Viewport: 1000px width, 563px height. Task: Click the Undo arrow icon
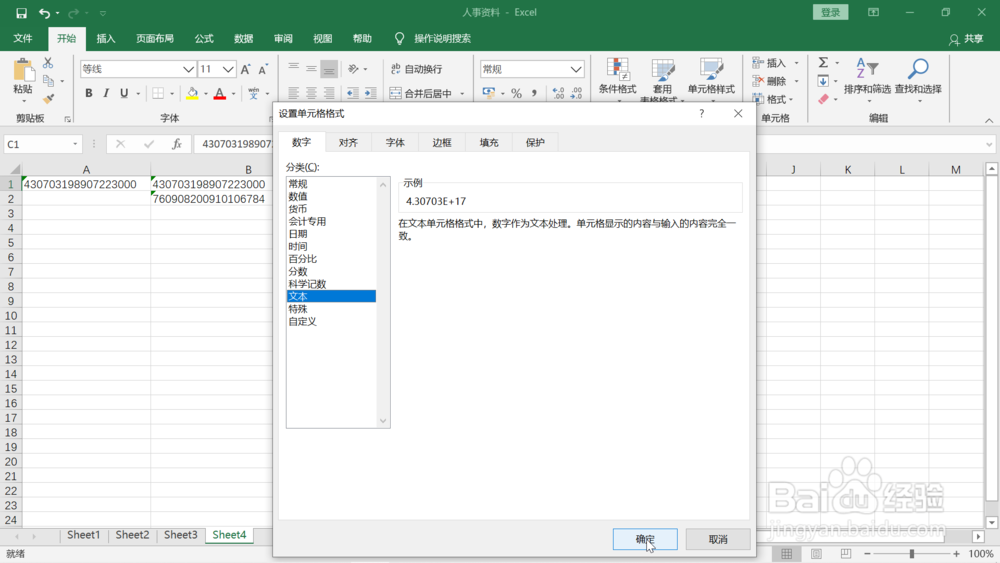(x=44, y=13)
